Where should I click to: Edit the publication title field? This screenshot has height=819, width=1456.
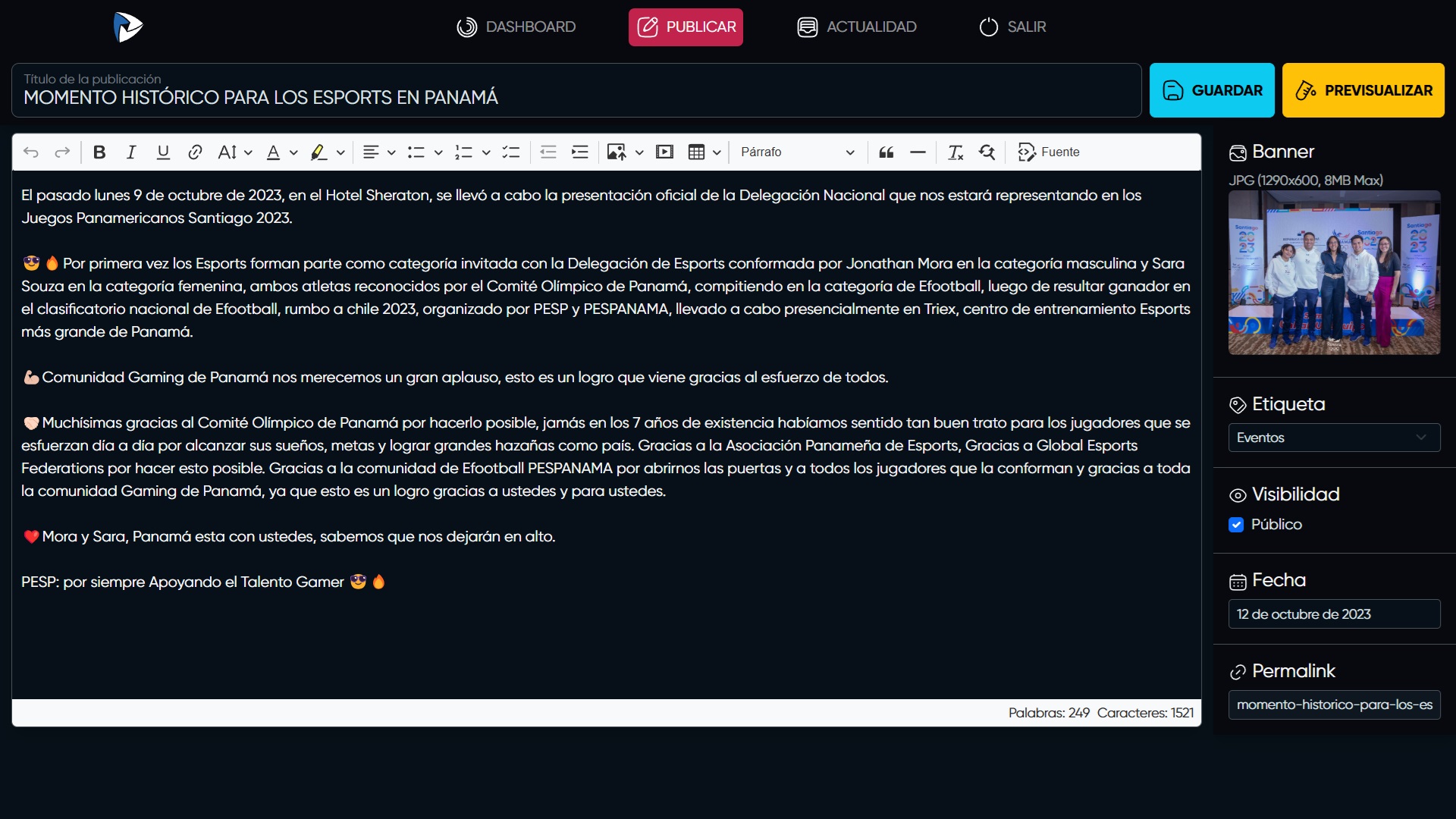click(x=576, y=90)
